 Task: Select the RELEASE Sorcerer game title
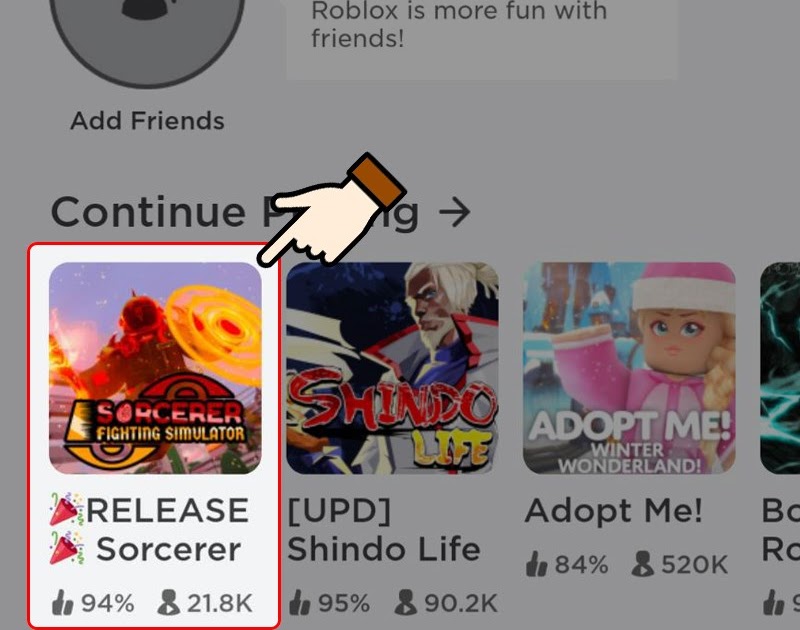click(149, 530)
